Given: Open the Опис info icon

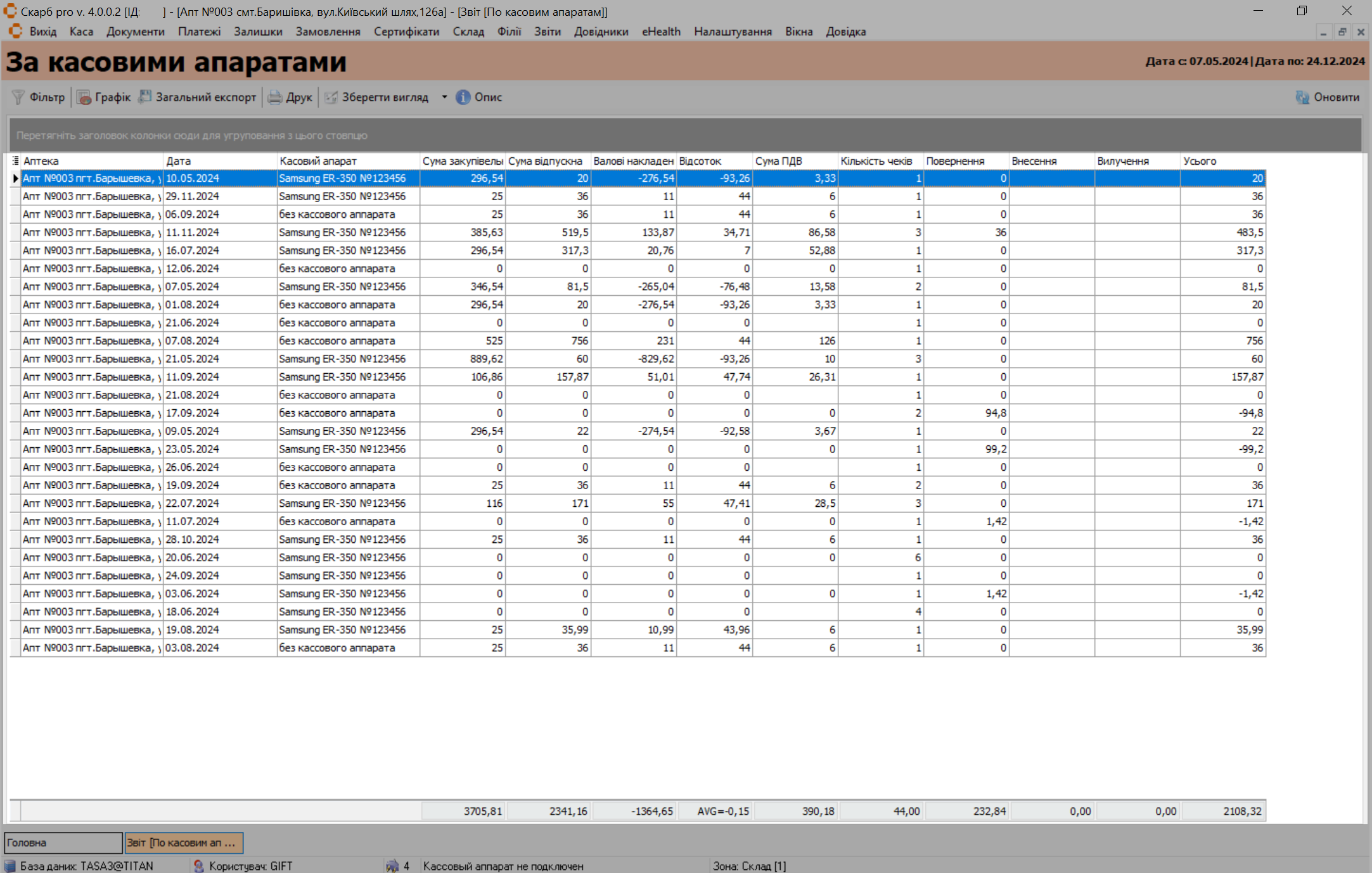Looking at the screenshot, I should click(463, 97).
